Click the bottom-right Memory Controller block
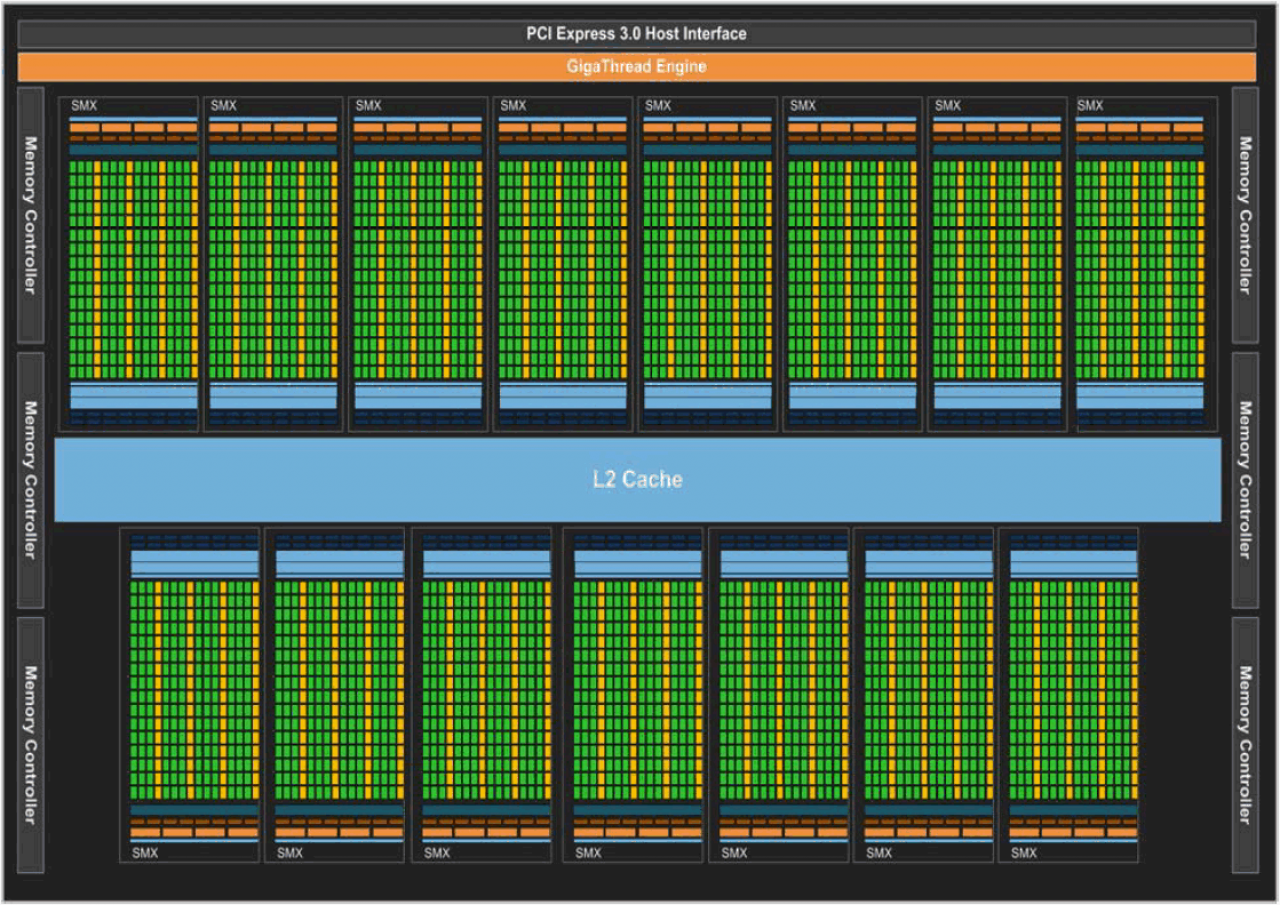 1244,745
